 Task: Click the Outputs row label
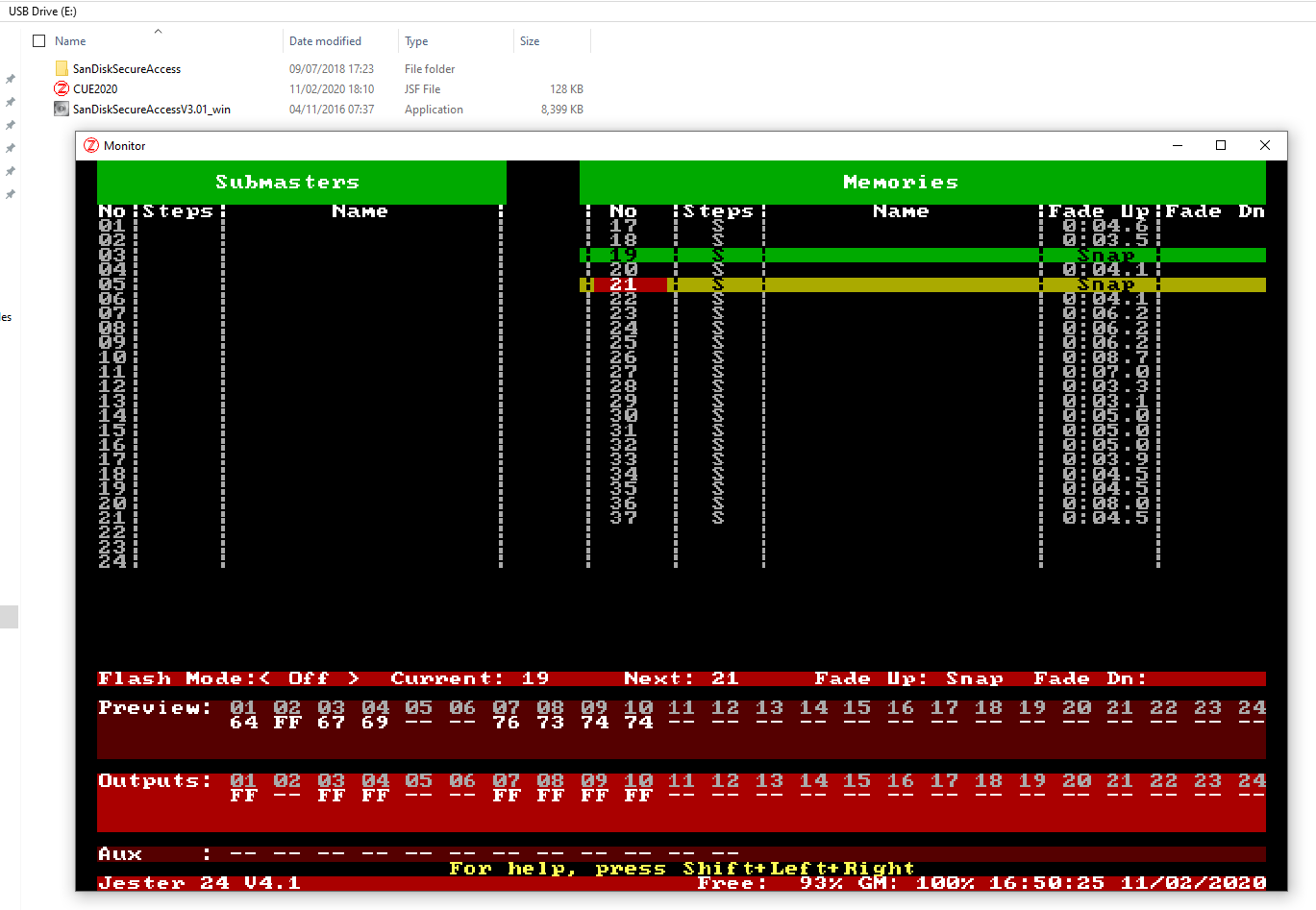pyautogui.click(x=155, y=781)
